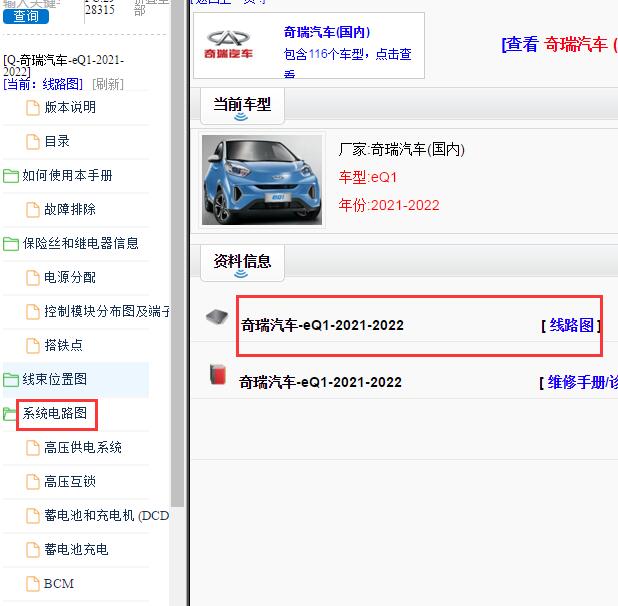This screenshot has width=618, height=606.
Task: Click document icon beside 控制模块分布图
Action: coord(33,312)
